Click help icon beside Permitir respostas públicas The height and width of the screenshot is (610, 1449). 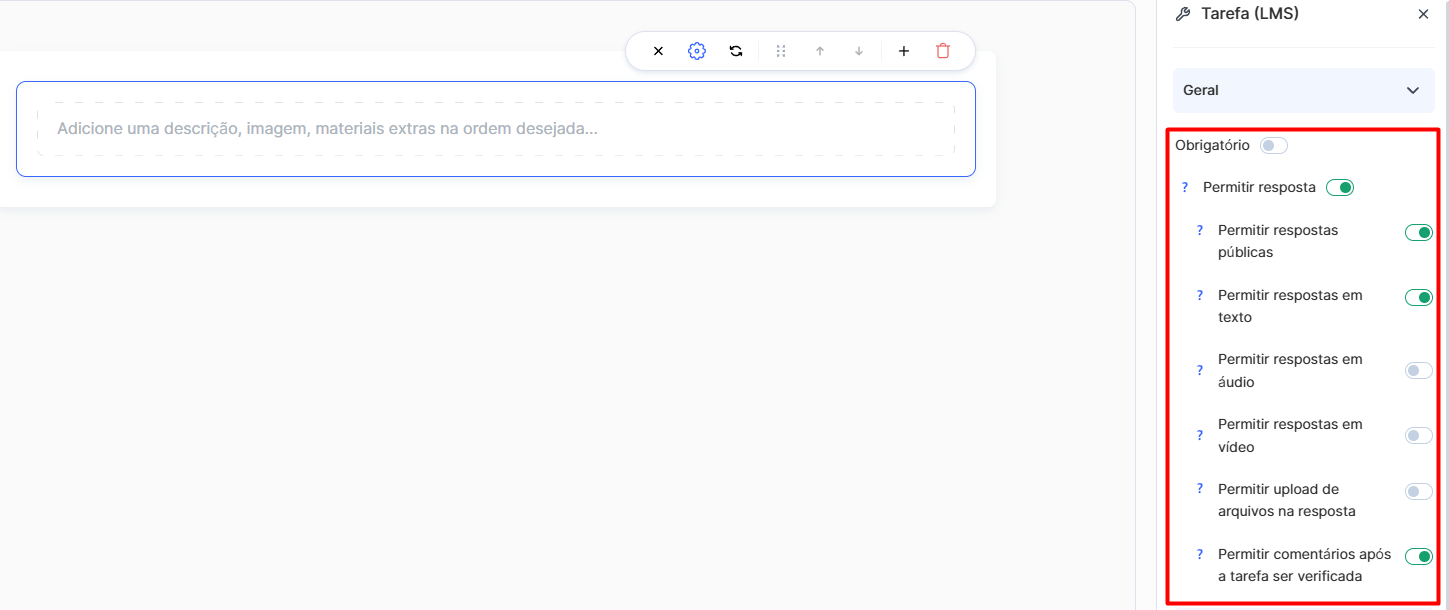pos(1200,230)
